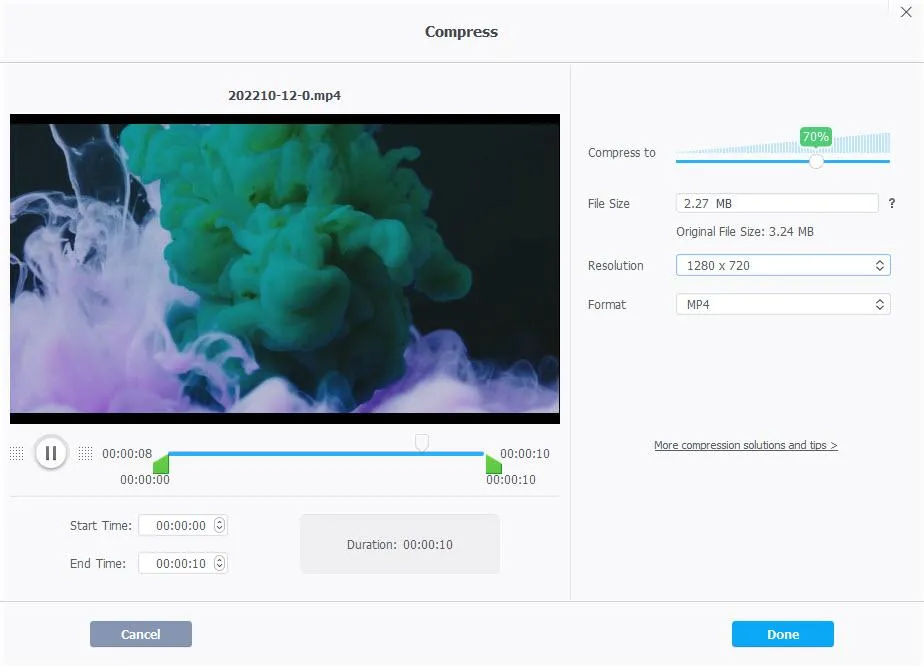
Task: Pause the video preview playback
Action: pyautogui.click(x=51, y=453)
